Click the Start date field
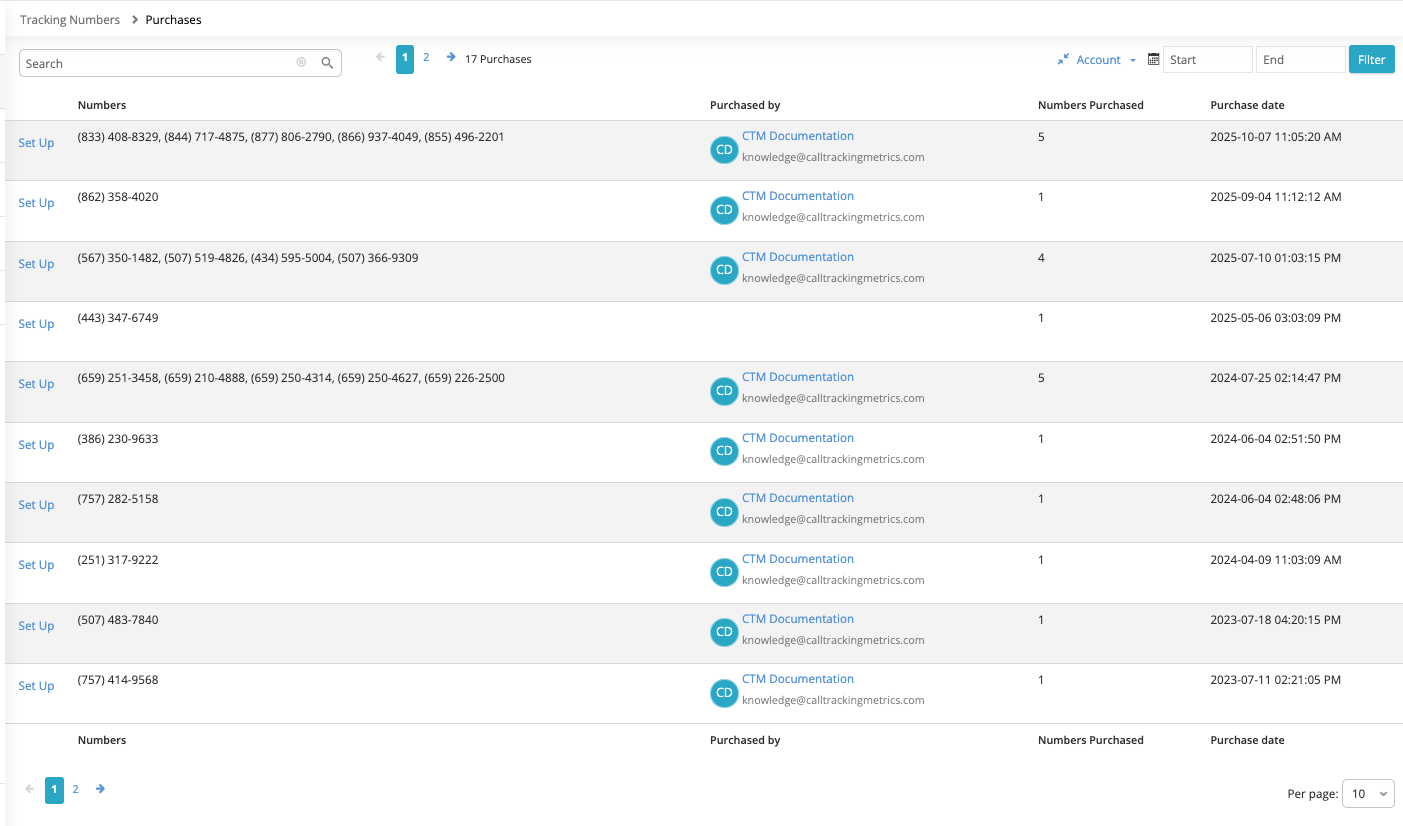 (x=1208, y=60)
